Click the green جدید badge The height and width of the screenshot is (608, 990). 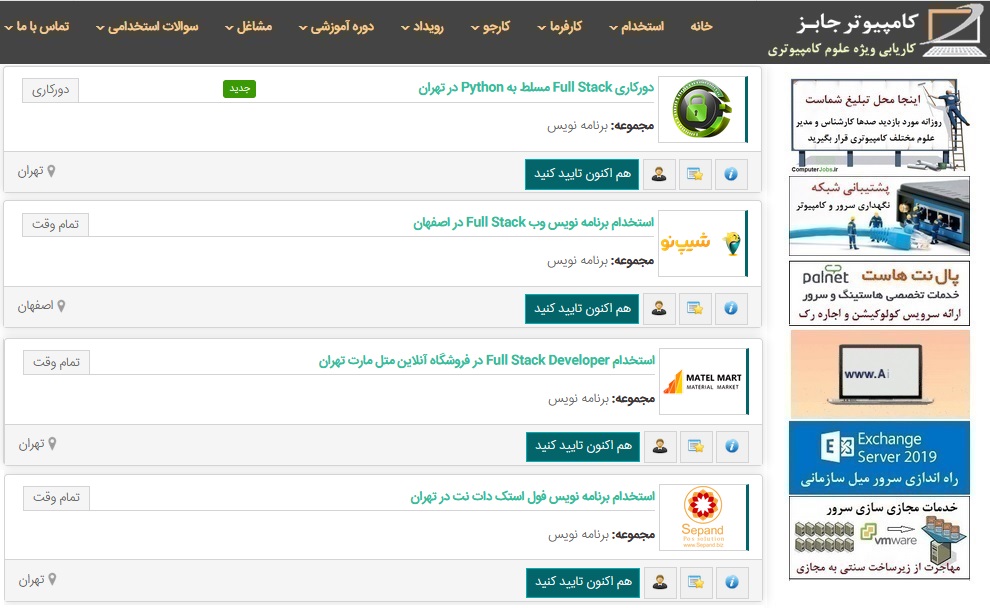[239, 89]
